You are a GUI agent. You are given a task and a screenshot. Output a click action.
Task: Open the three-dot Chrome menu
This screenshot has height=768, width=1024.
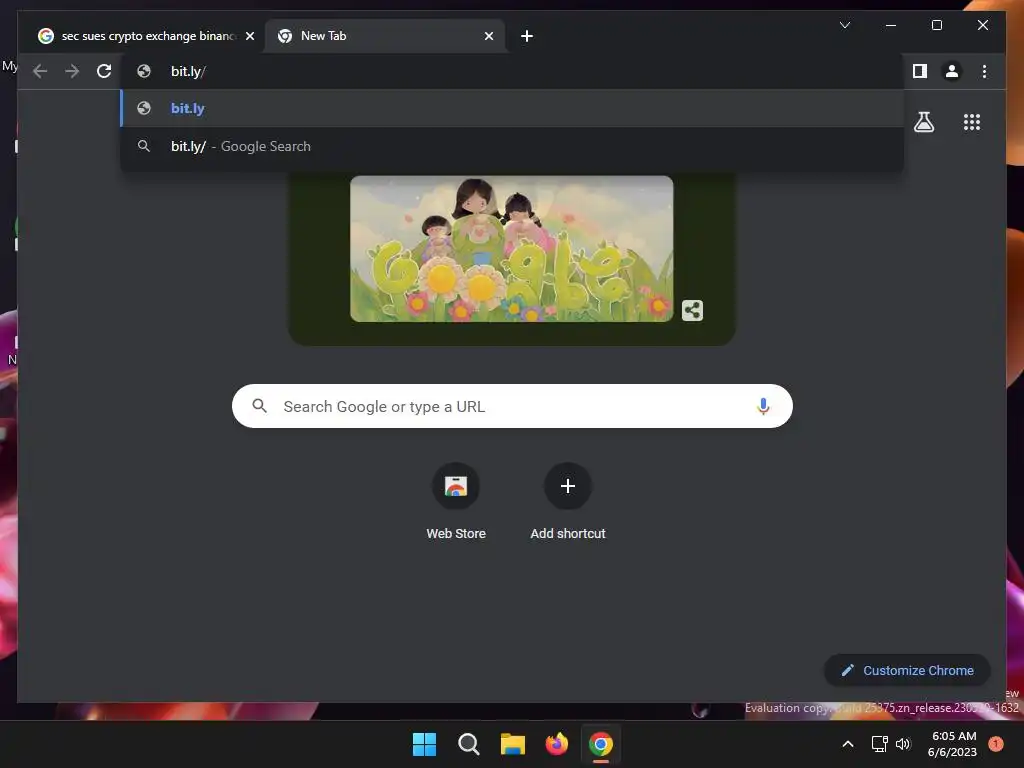pos(984,71)
